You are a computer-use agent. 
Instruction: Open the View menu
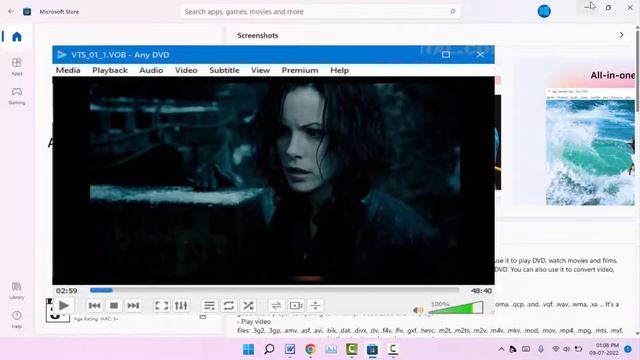260,70
